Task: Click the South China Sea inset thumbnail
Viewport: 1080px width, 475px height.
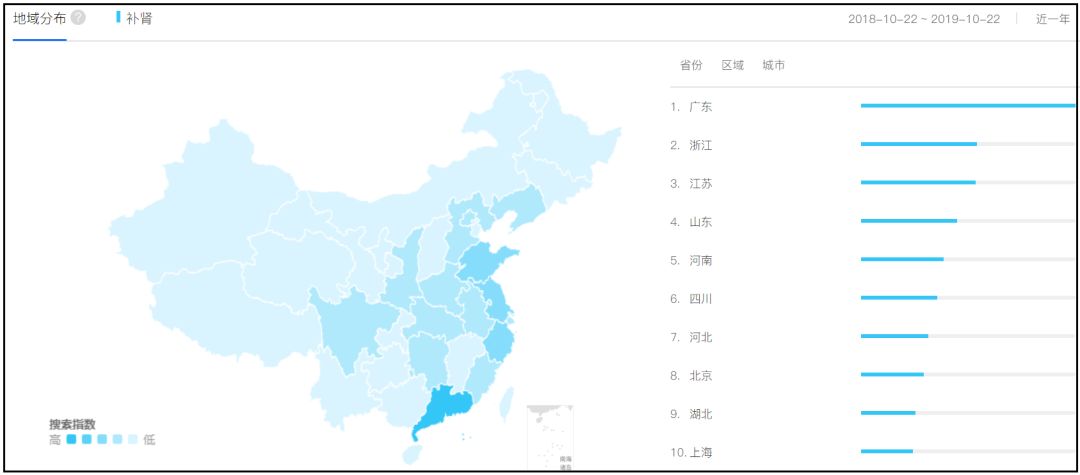Action: click(550, 436)
